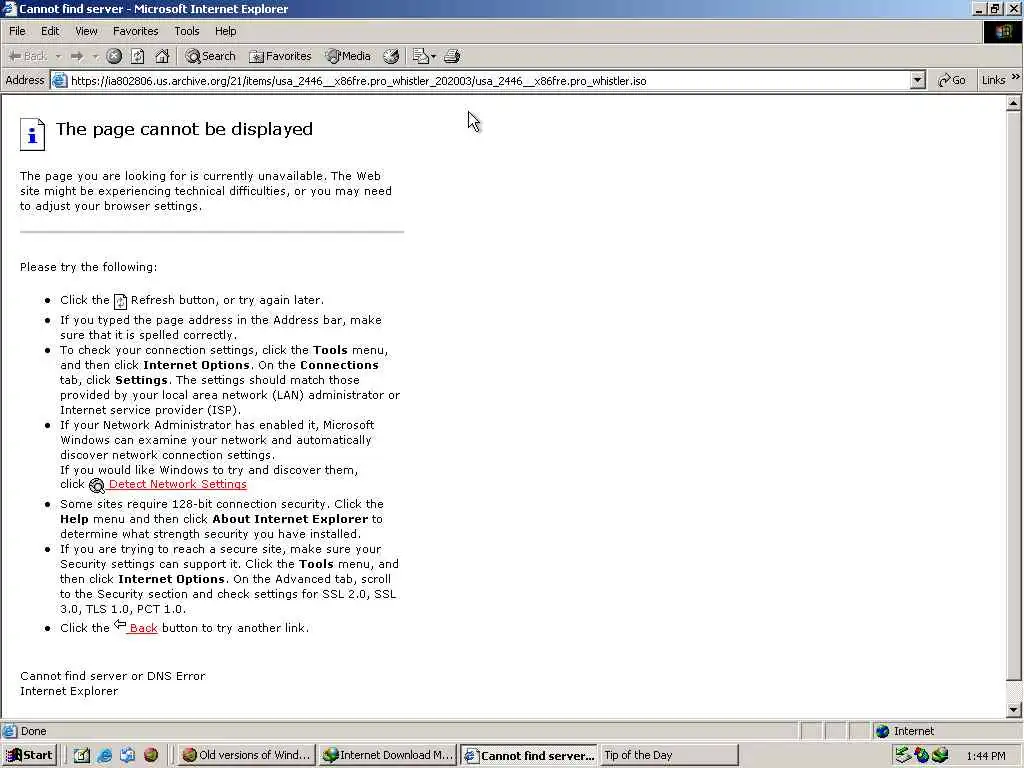Screen dimensions: 1024x768
Task: Expand the Back history dropdown arrow
Action: click(58, 56)
